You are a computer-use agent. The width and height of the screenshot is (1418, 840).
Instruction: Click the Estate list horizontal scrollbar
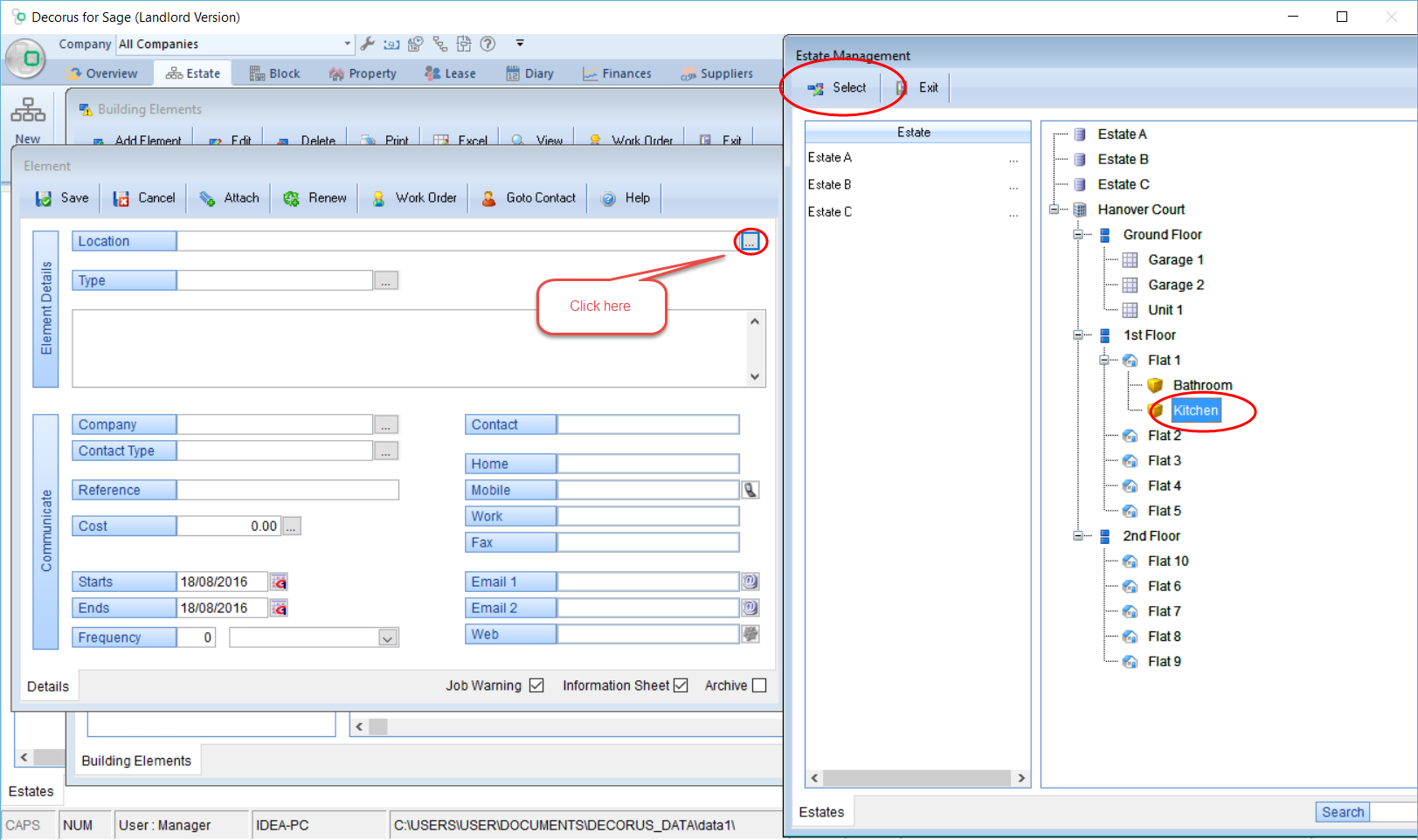[x=917, y=778]
